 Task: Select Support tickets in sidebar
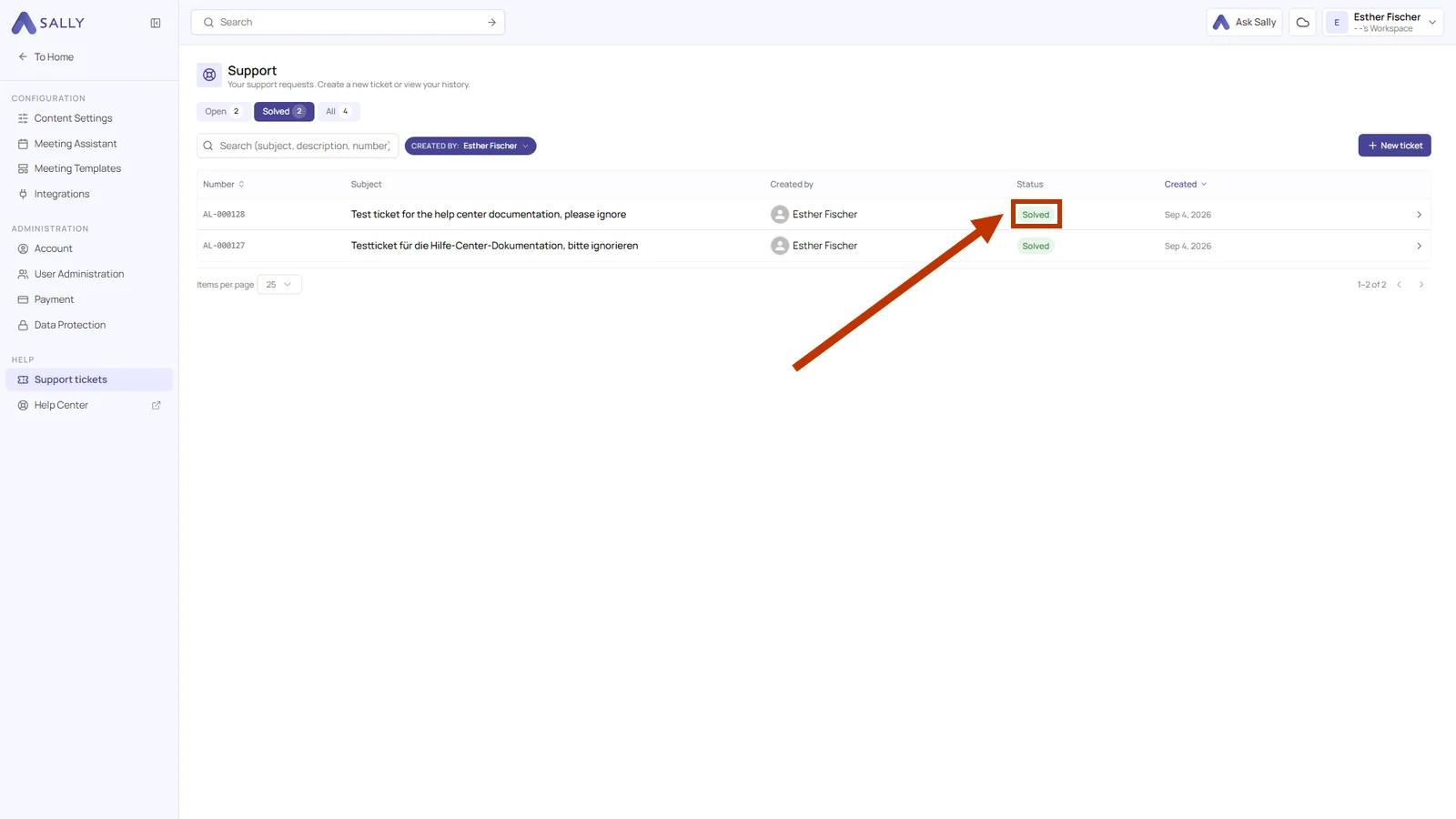click(89, 379)
